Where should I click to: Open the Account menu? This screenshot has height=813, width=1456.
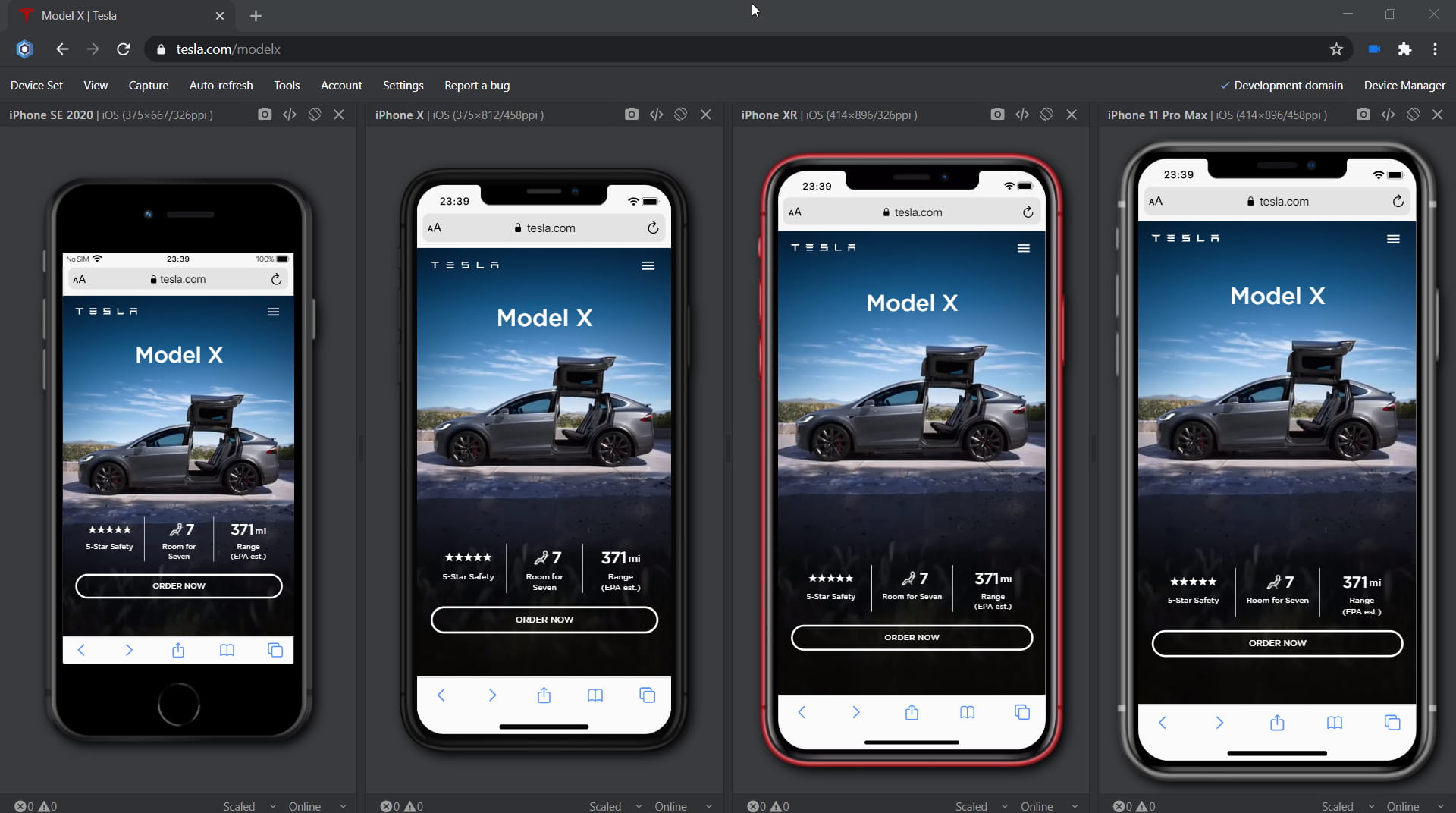pyautogui.click(x=341, y=86)
